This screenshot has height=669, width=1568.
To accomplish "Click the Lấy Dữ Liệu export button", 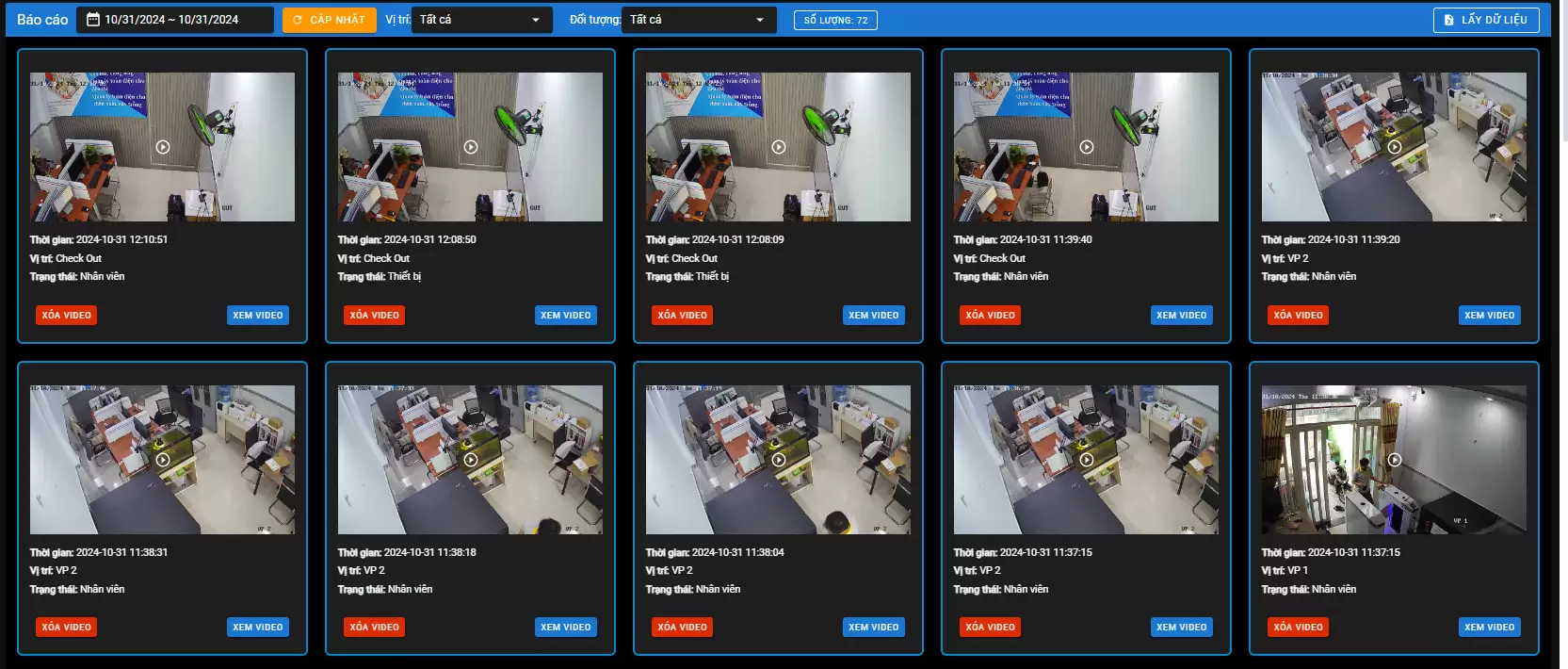I will point(1486,20).
